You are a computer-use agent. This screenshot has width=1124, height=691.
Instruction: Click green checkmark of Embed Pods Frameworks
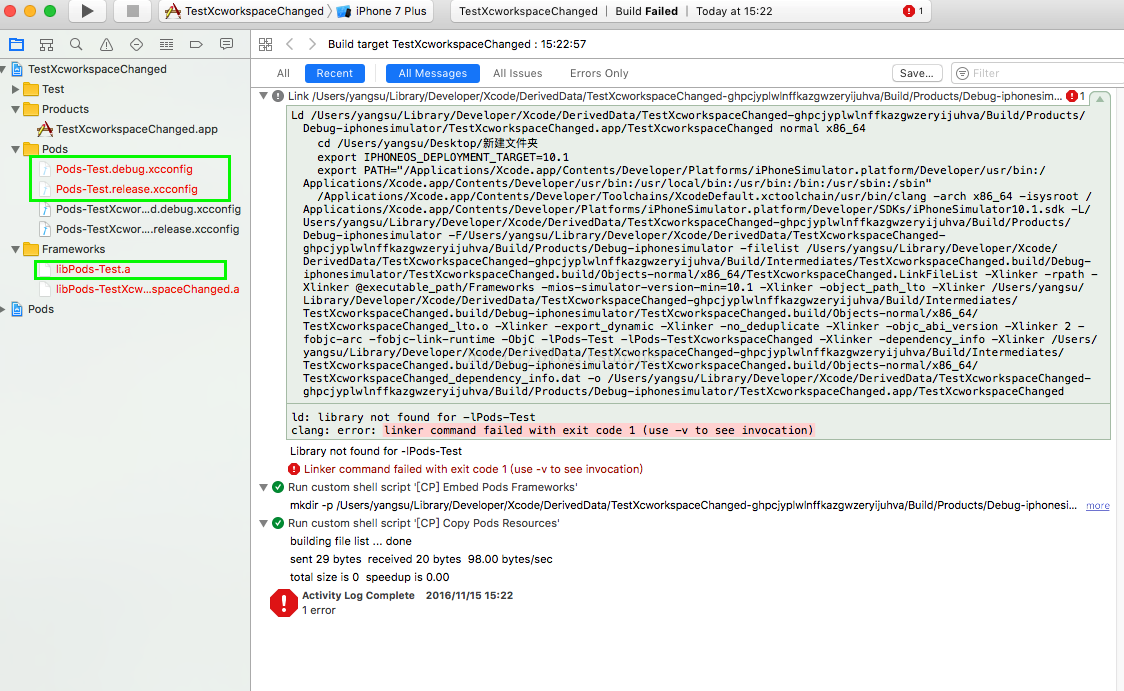pyautogui.click(x=278, y=487)
